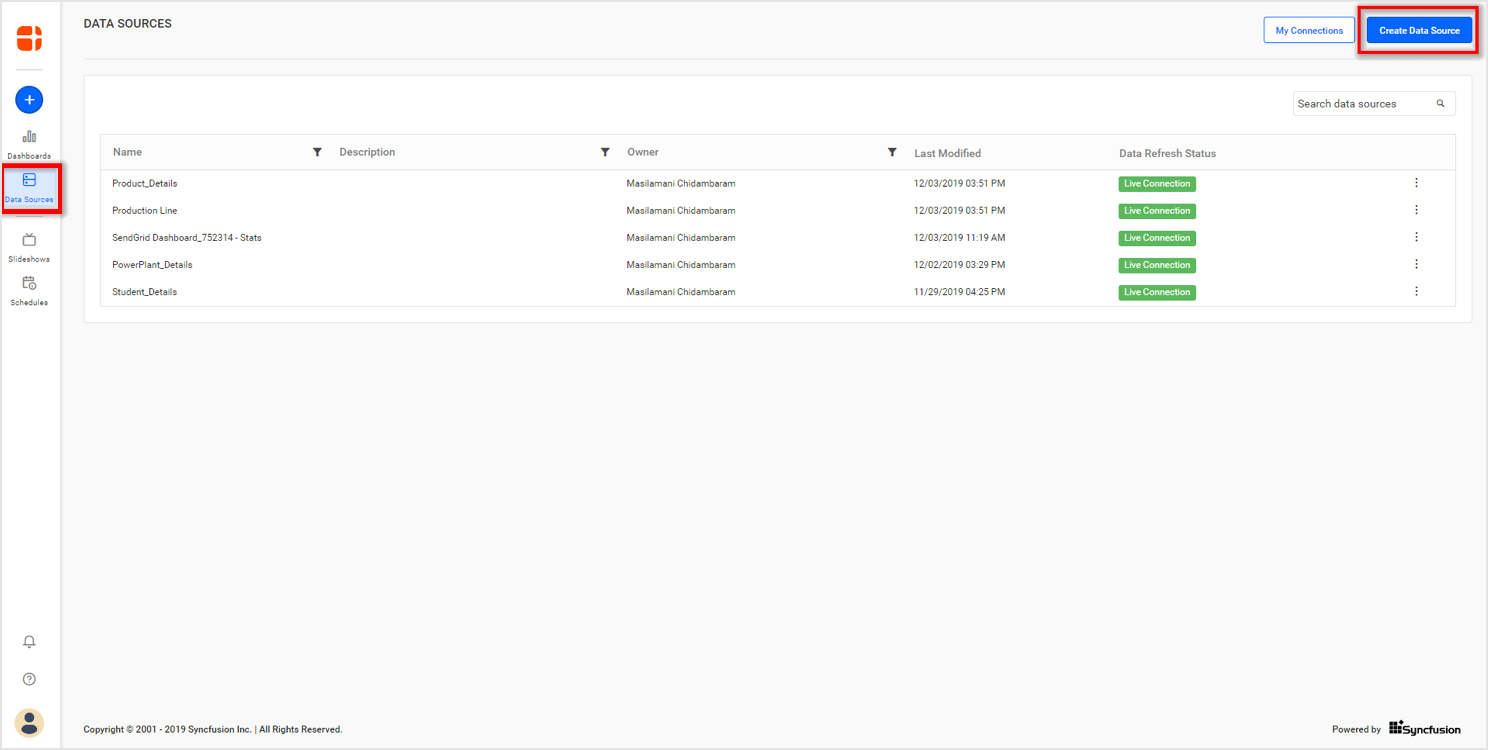Open help using the question mark icon

coord(29,678)
